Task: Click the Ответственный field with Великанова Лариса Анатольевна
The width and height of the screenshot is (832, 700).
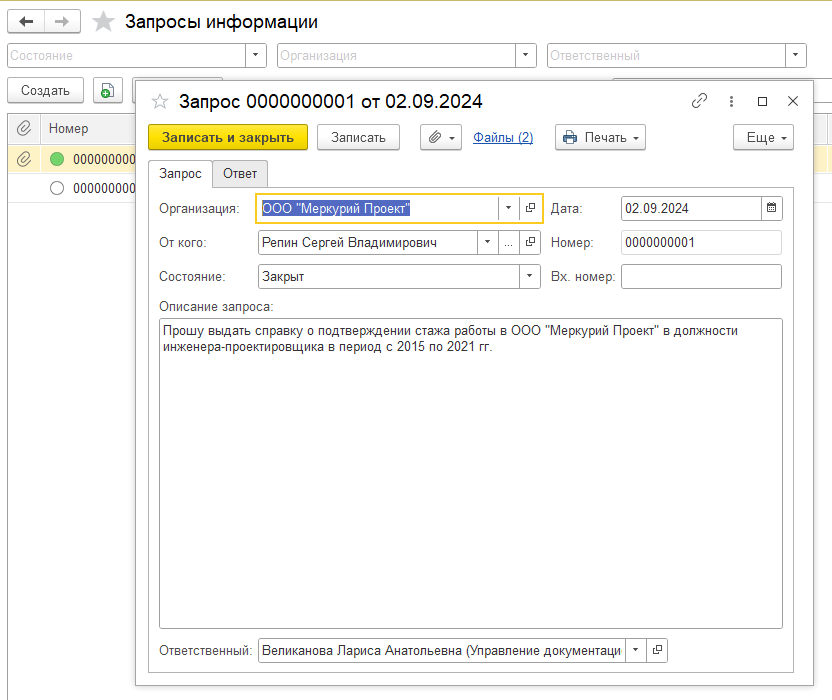Action: (442, 650)
